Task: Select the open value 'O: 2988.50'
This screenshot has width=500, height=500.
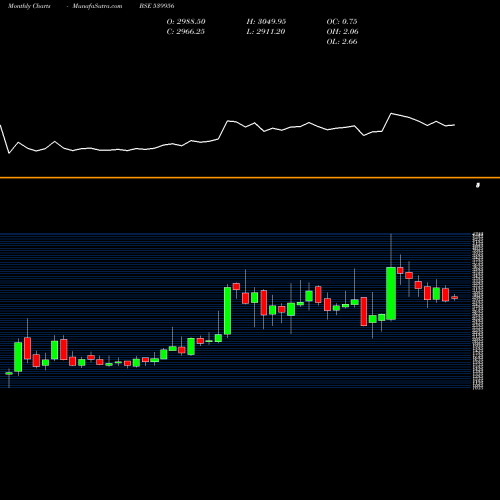Action: tap(186, 22)
